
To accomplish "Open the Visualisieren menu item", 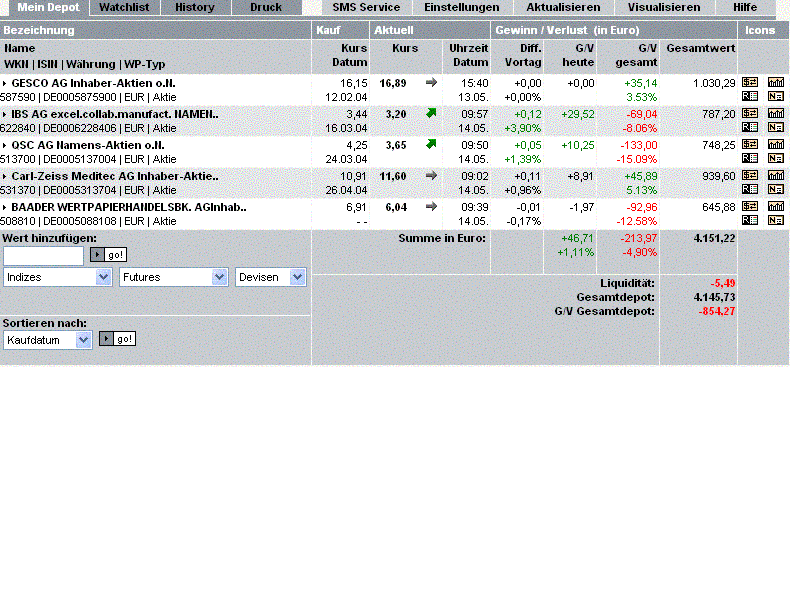I will tap(664, 7).
